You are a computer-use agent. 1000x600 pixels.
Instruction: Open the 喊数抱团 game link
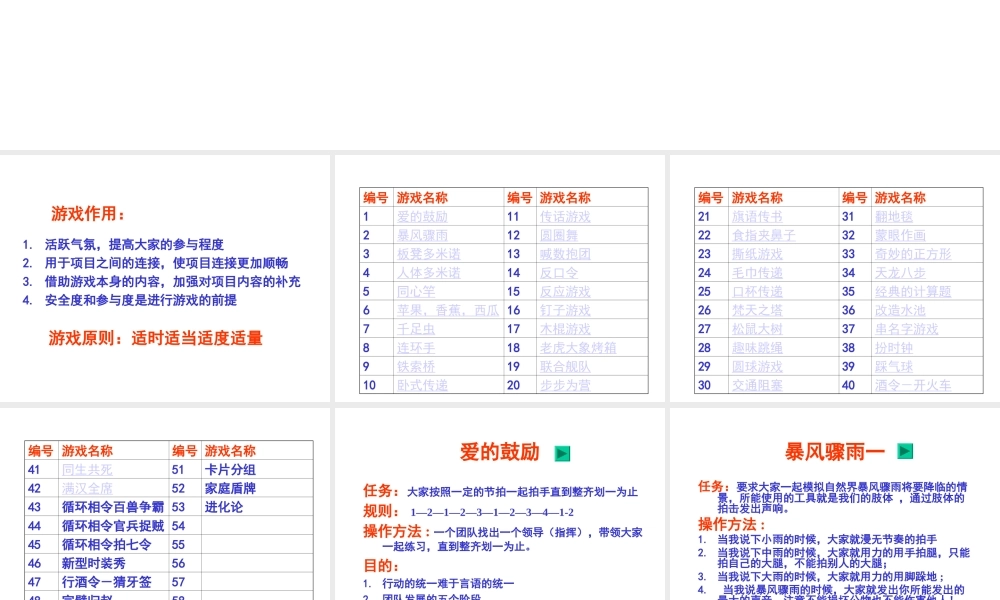(x=565, y=254)
